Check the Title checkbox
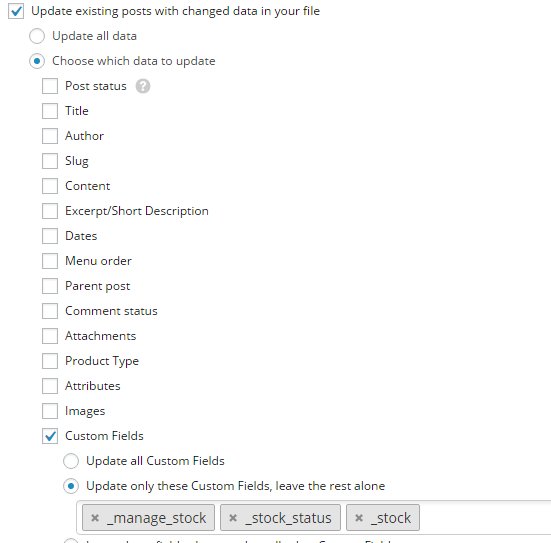The height and width of the screenshot is (543, 551). (x=50, y=111)
